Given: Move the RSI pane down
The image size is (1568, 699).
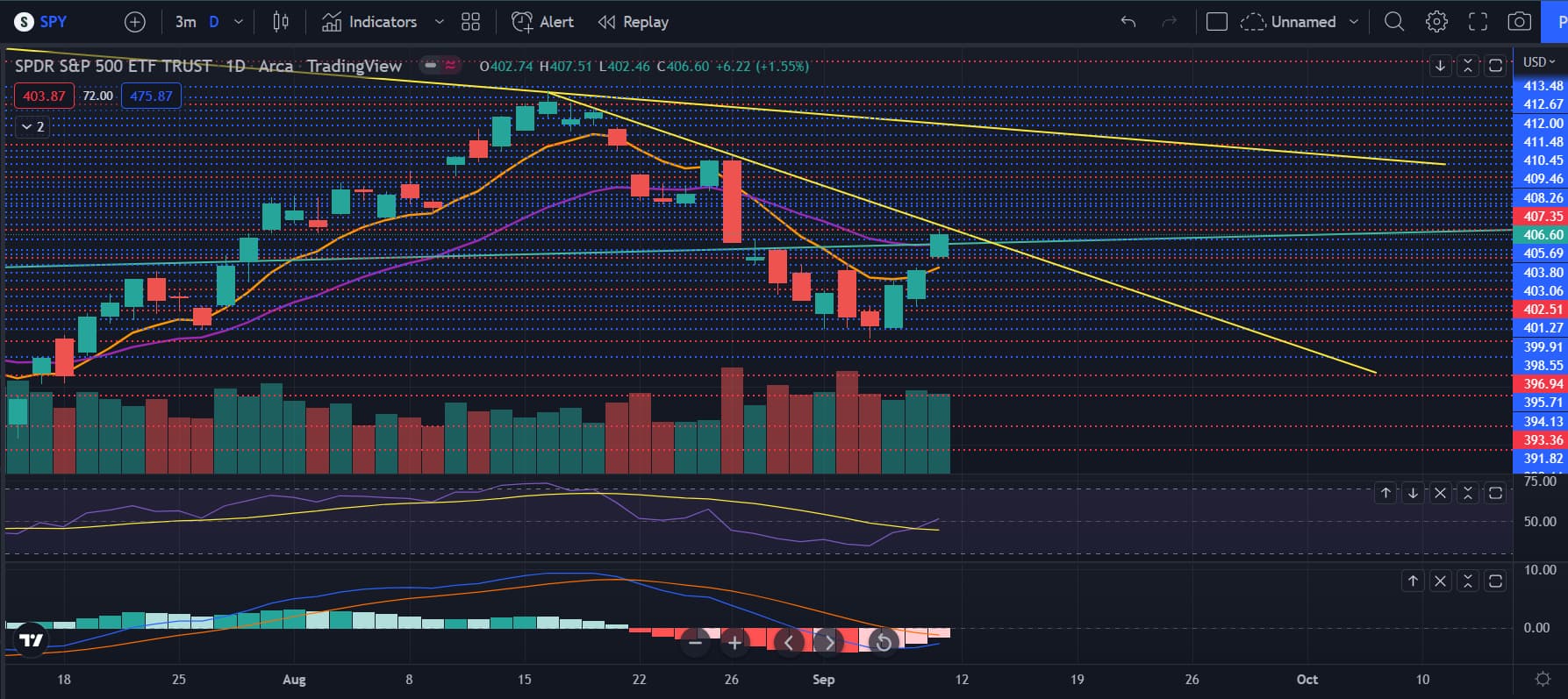Looking at the screenshot, I should [1413, 493].
